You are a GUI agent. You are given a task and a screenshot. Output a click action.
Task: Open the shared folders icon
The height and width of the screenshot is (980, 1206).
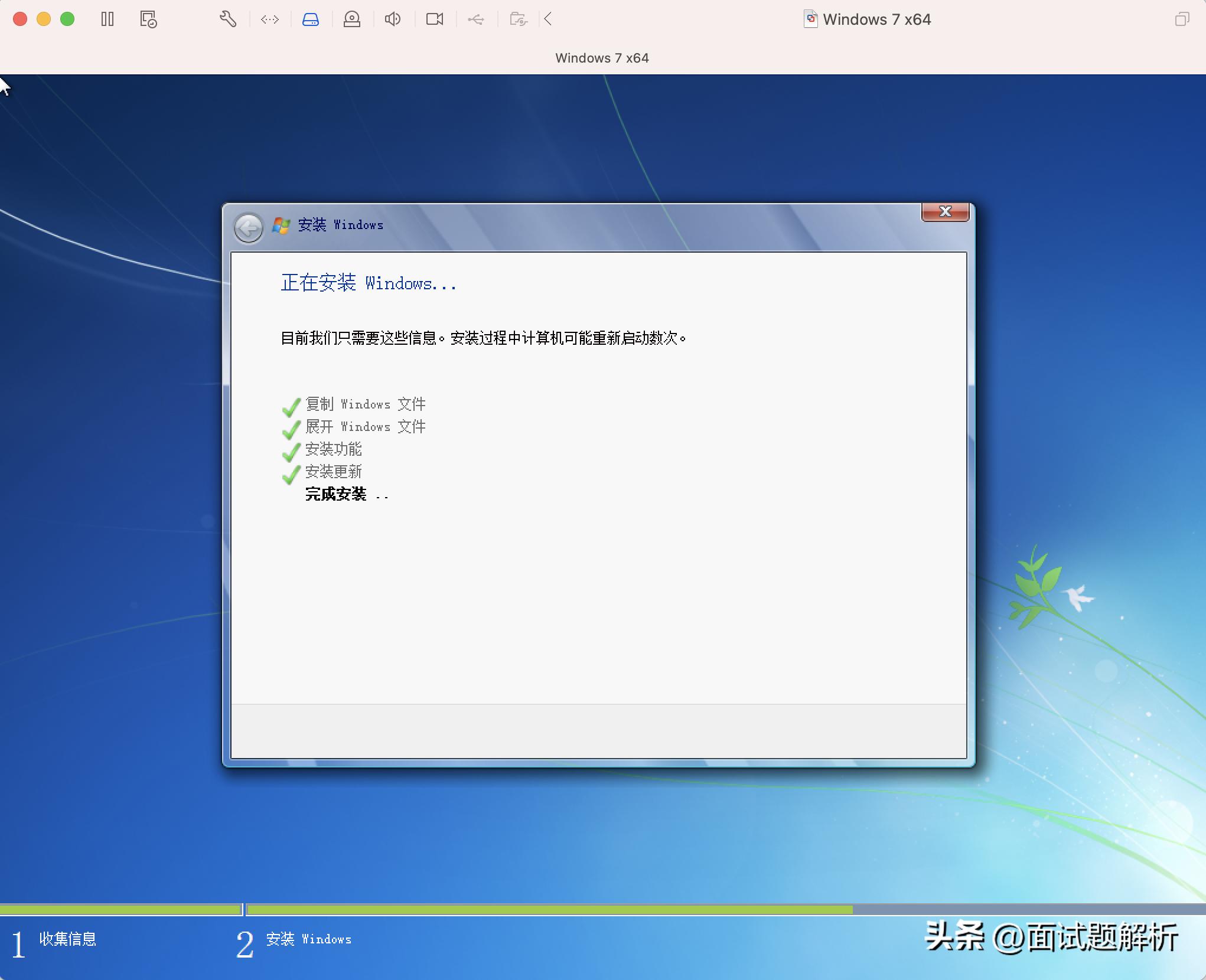pyautogui.click(x=518, y=19)
